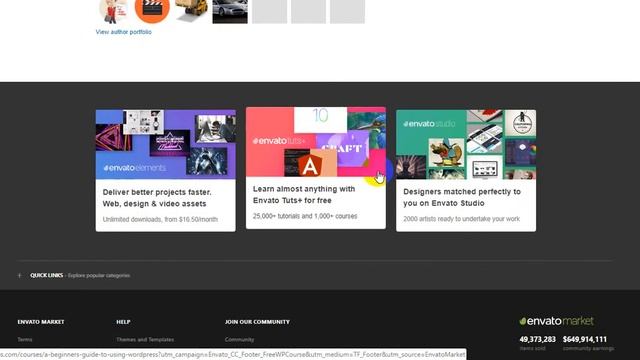Open the silver car portfolio thumbnail
Image resolution: width=640 pixels, height=360 pixels.
click(230, 11)
